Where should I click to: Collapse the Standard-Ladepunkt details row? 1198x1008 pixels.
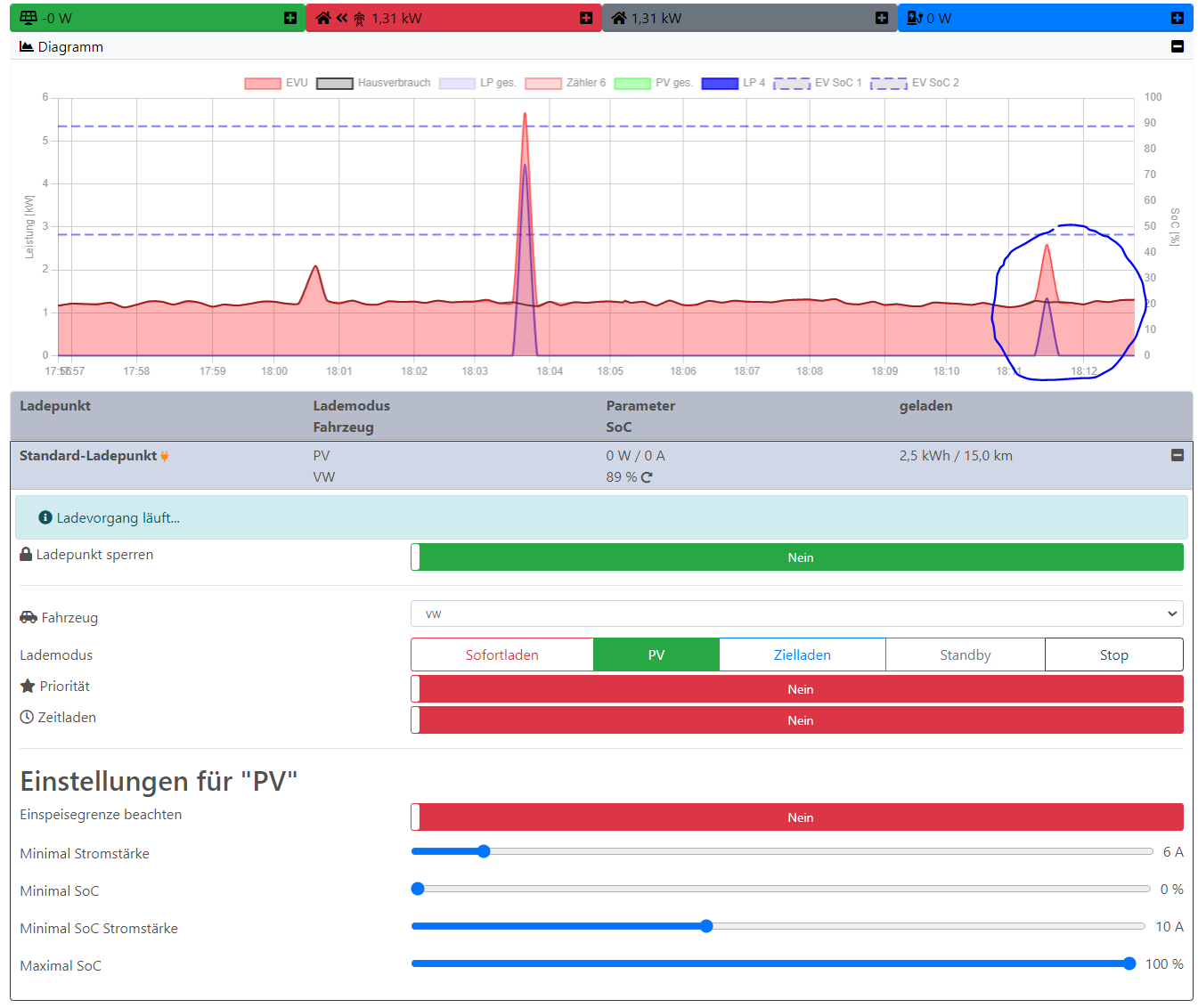pyautogui.click(x=1178, y=455)
